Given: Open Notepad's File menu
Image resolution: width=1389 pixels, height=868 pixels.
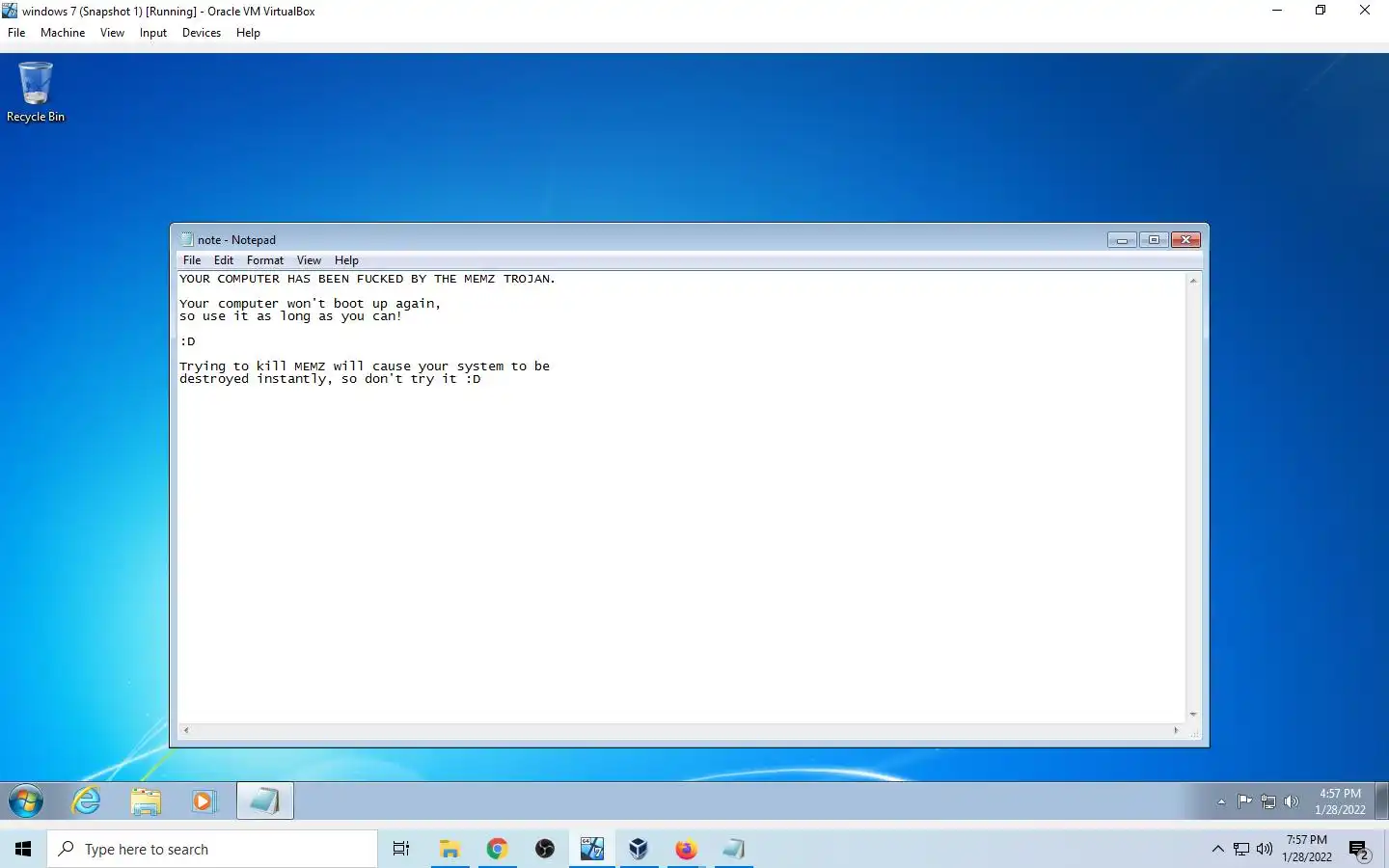Looking at the screenshot, I should coord(192,260).
